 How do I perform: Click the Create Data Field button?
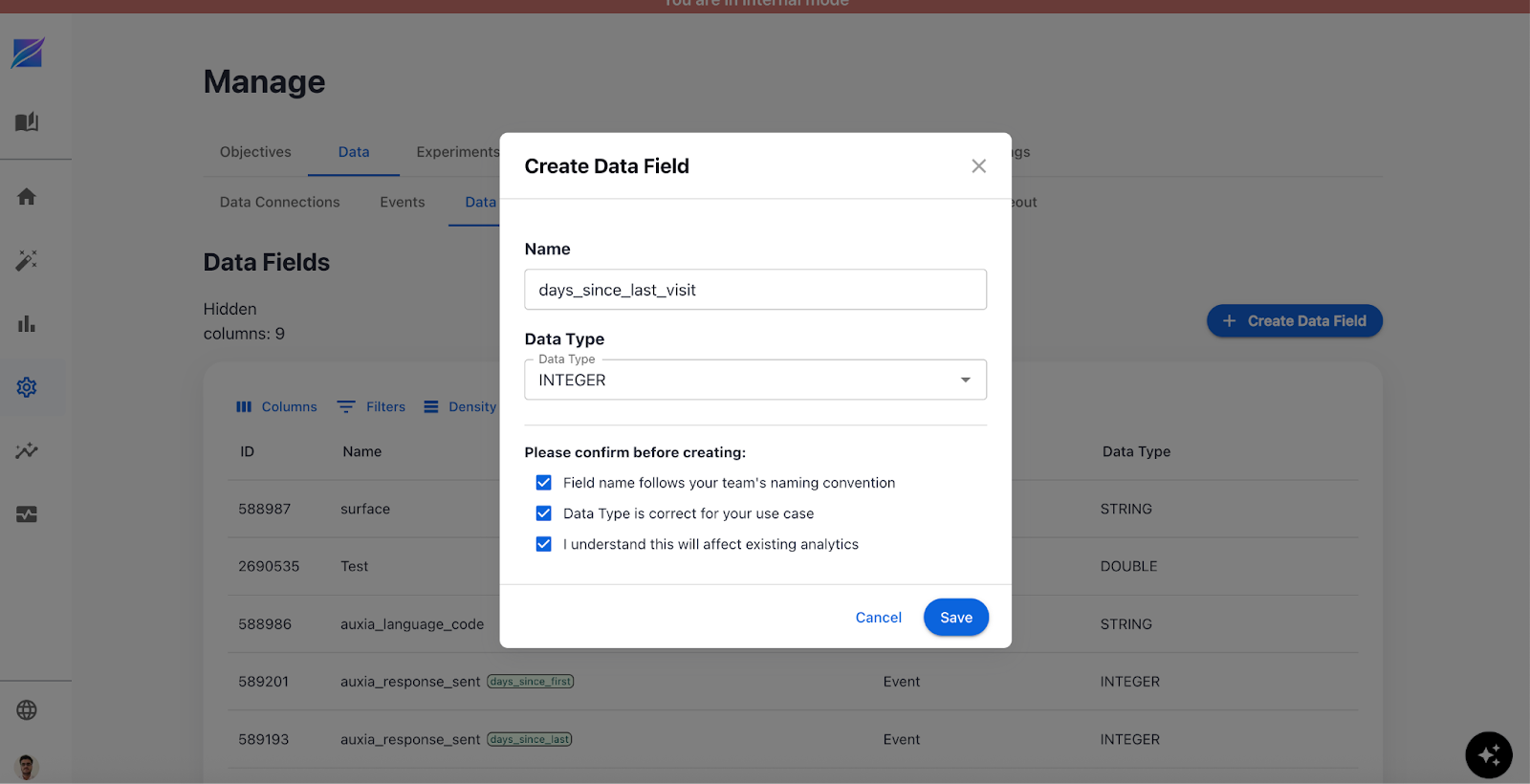1295,321
